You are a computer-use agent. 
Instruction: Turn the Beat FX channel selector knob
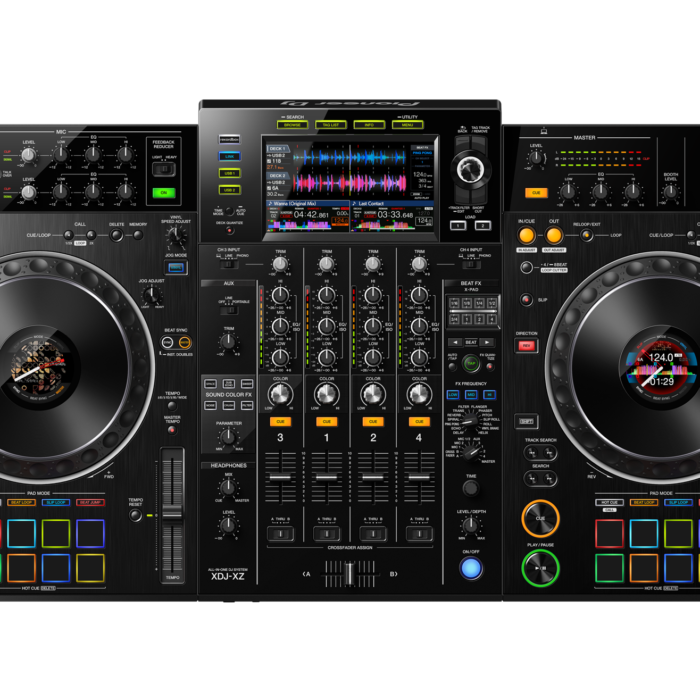(x=470, y=452)
